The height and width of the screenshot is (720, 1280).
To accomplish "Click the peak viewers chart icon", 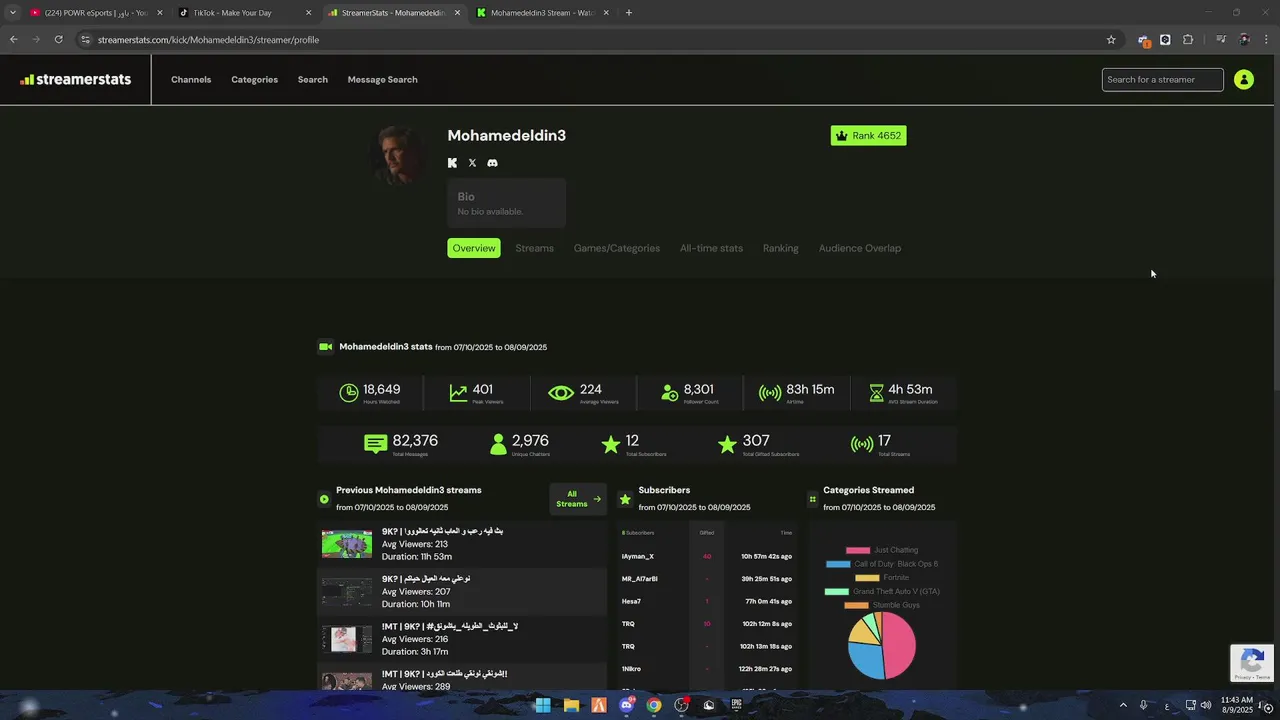I will click(458, 393).
